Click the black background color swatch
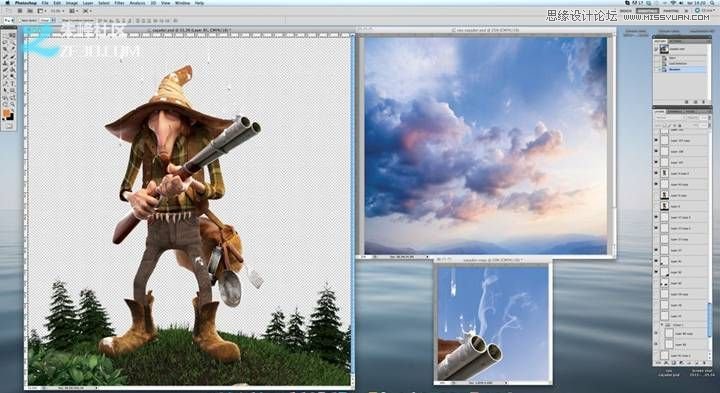The width and height of the screenshot is (720, 393). click(11, 117)
